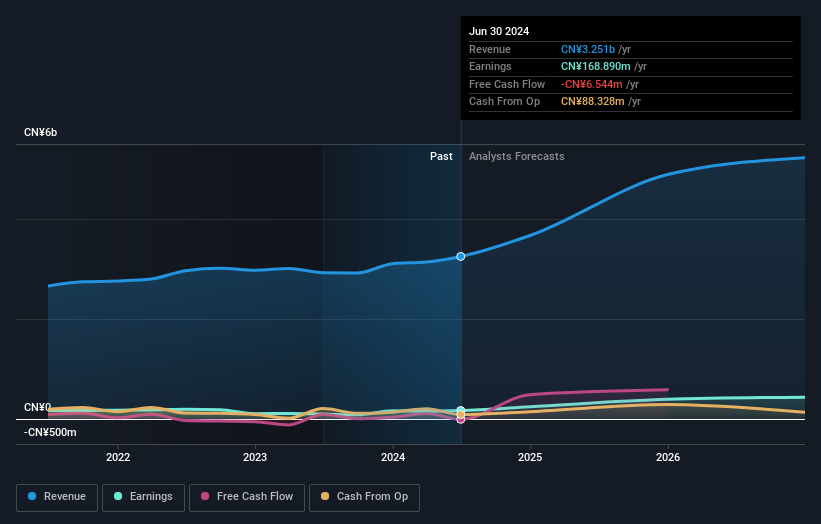
Task: Click the -CN¥6.544m free cash flow value
Action: pyautogui.click(x=592, y=84)
